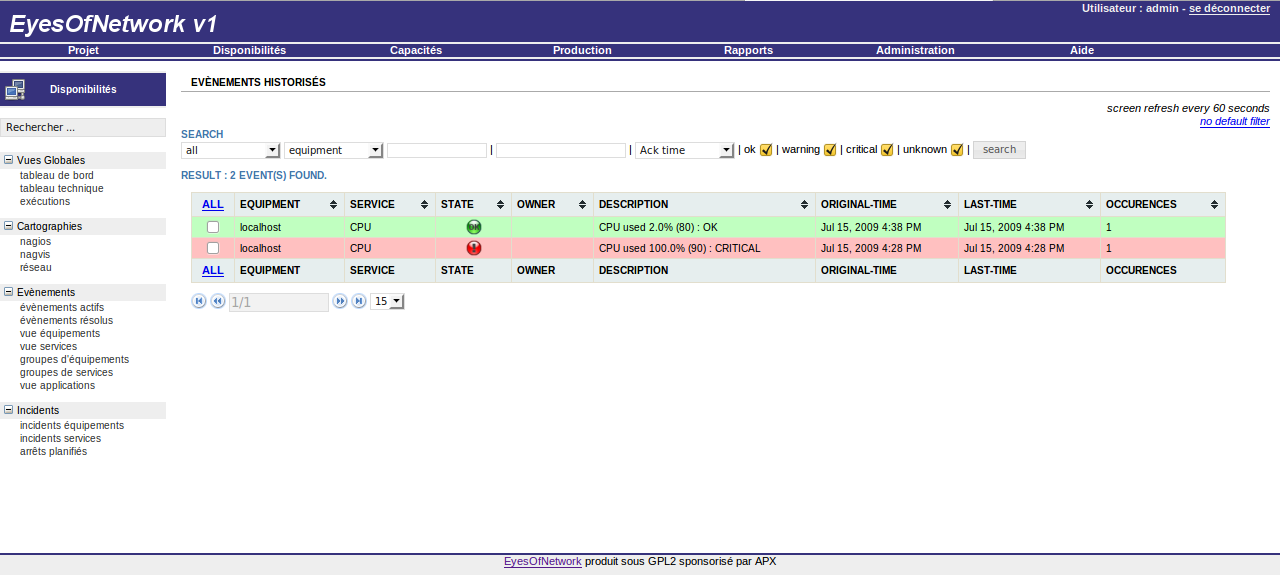
Task: Uncheck the ok state filter checkbox
Action: click(766, 150)
